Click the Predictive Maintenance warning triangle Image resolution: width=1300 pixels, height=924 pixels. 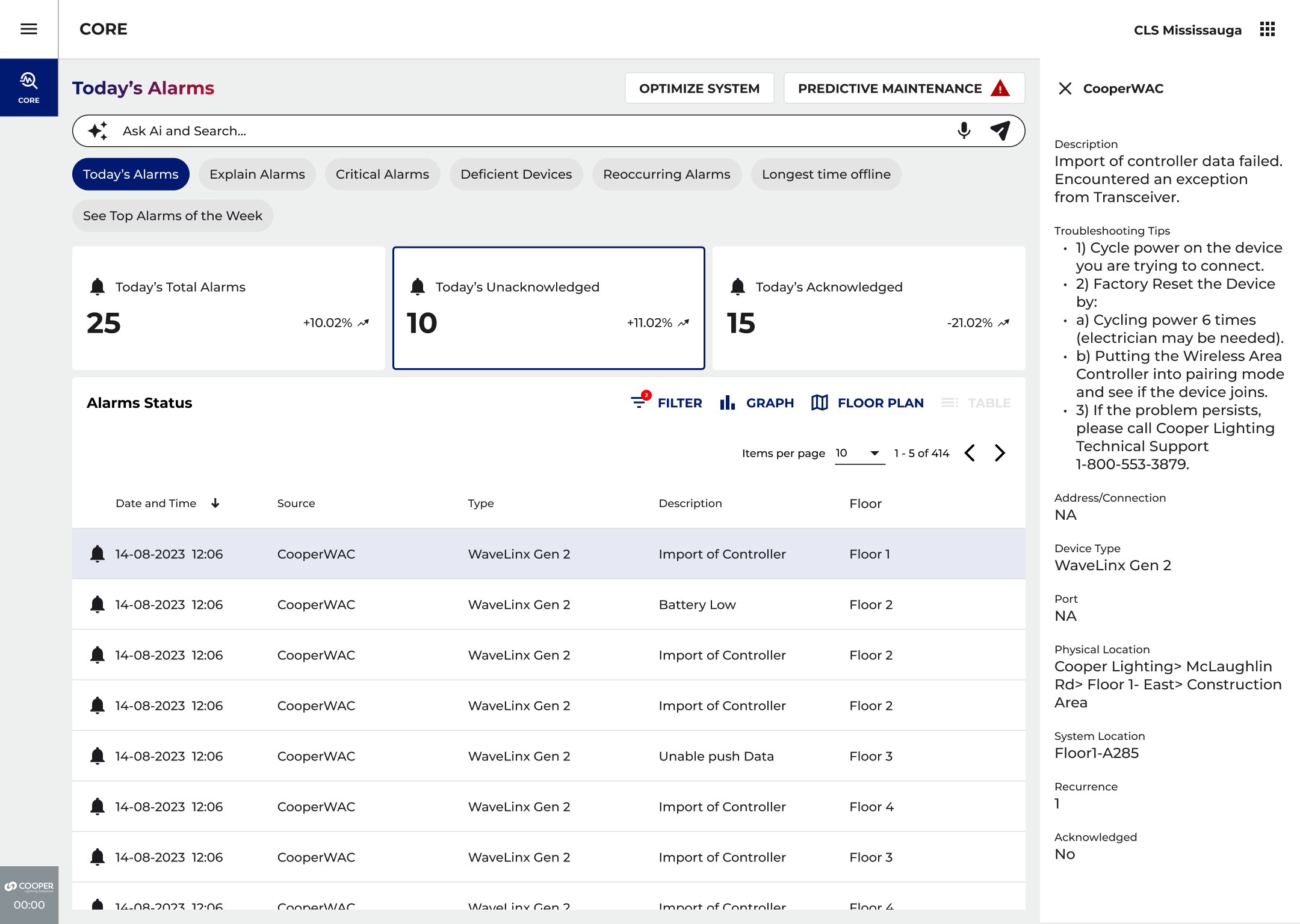[1000, 88]
